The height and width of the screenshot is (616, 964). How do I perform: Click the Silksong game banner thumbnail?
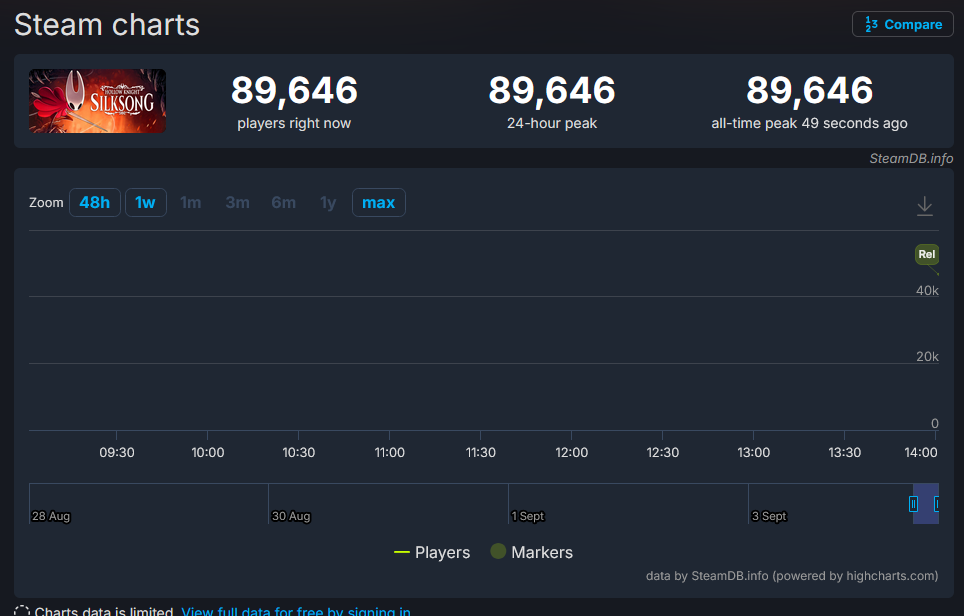point(97,101)
